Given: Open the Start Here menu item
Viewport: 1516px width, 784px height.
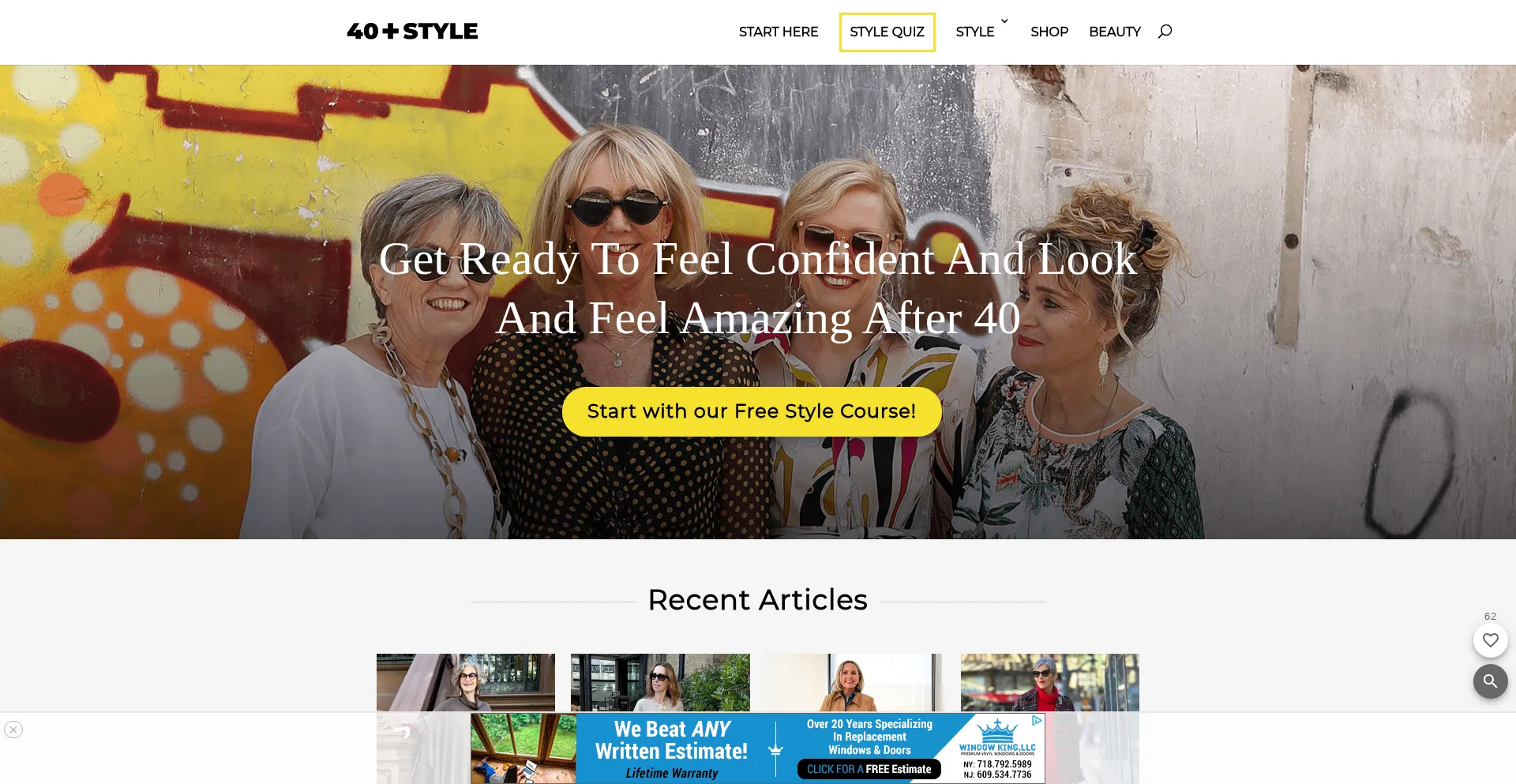Looking at the screenshot, I should coord(779,32).
